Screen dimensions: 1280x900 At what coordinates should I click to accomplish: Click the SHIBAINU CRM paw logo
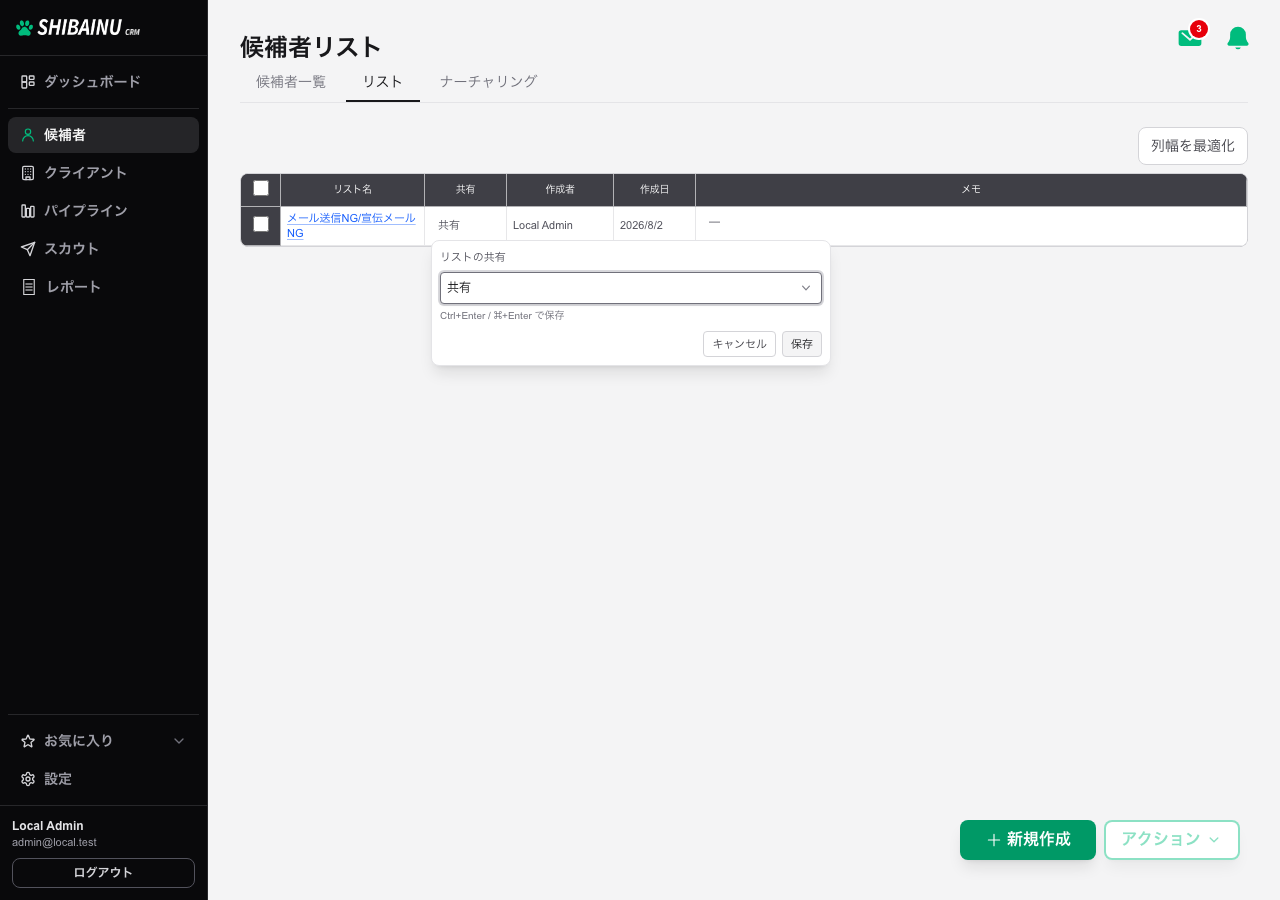click(x=78, y=28)
